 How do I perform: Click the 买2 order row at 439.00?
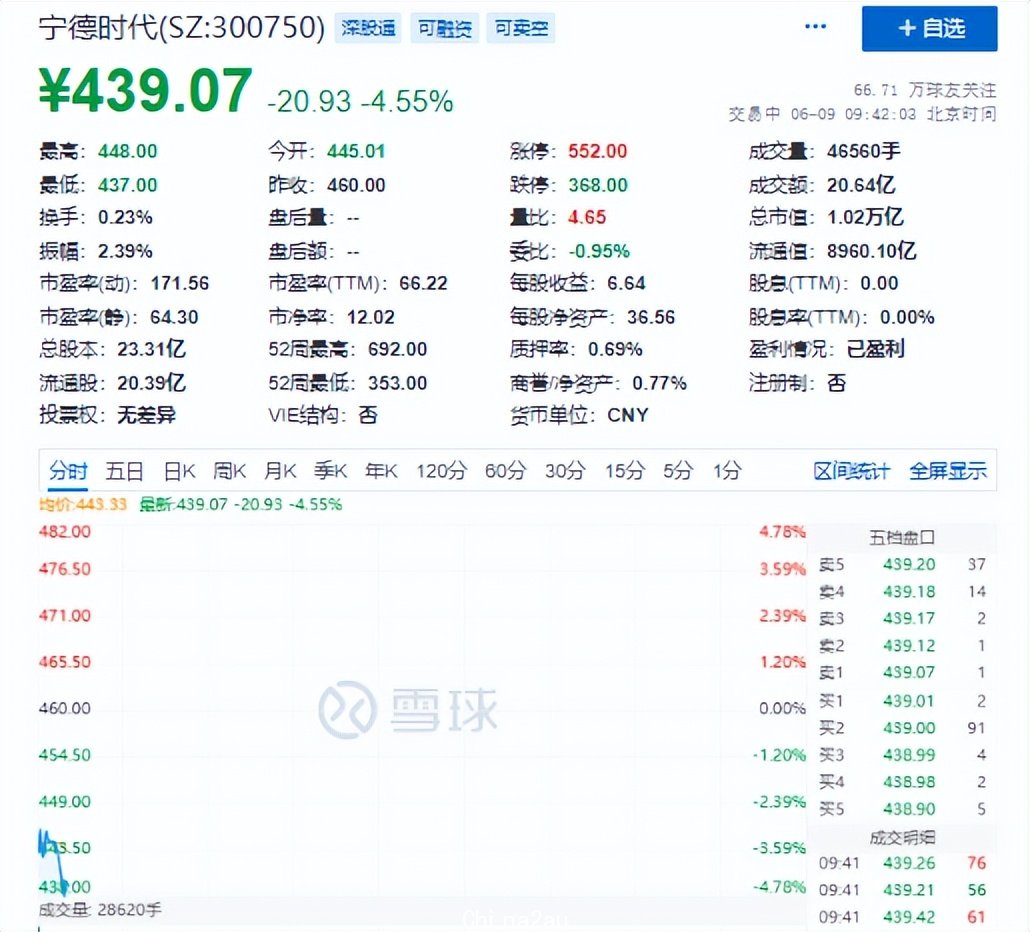pos(902,728)
